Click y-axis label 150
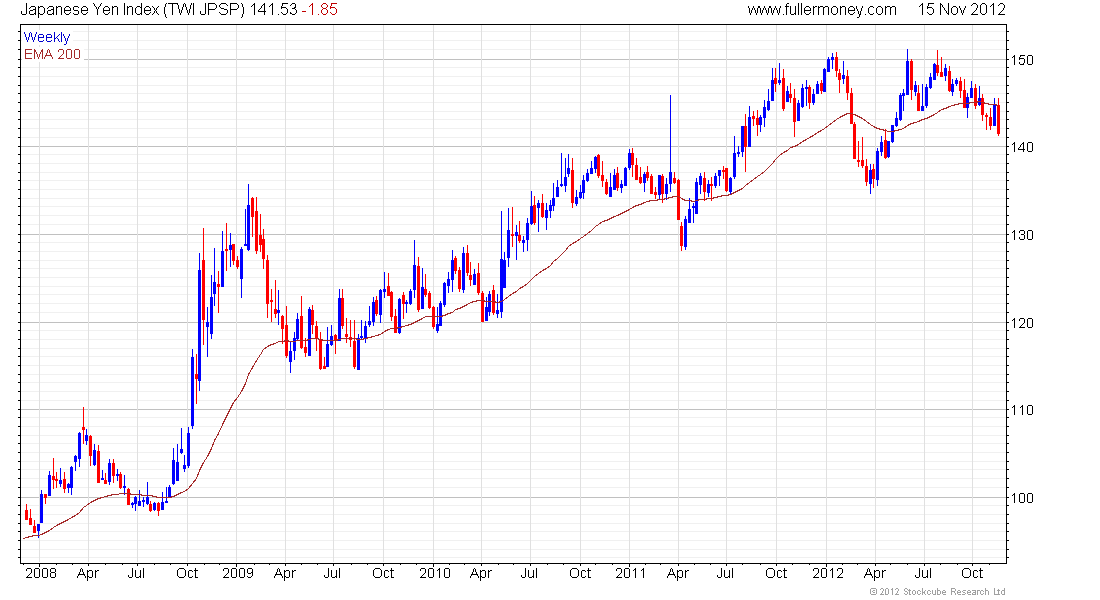The height and width of the screenshot is (600, 1100). tap(1023, 60)
